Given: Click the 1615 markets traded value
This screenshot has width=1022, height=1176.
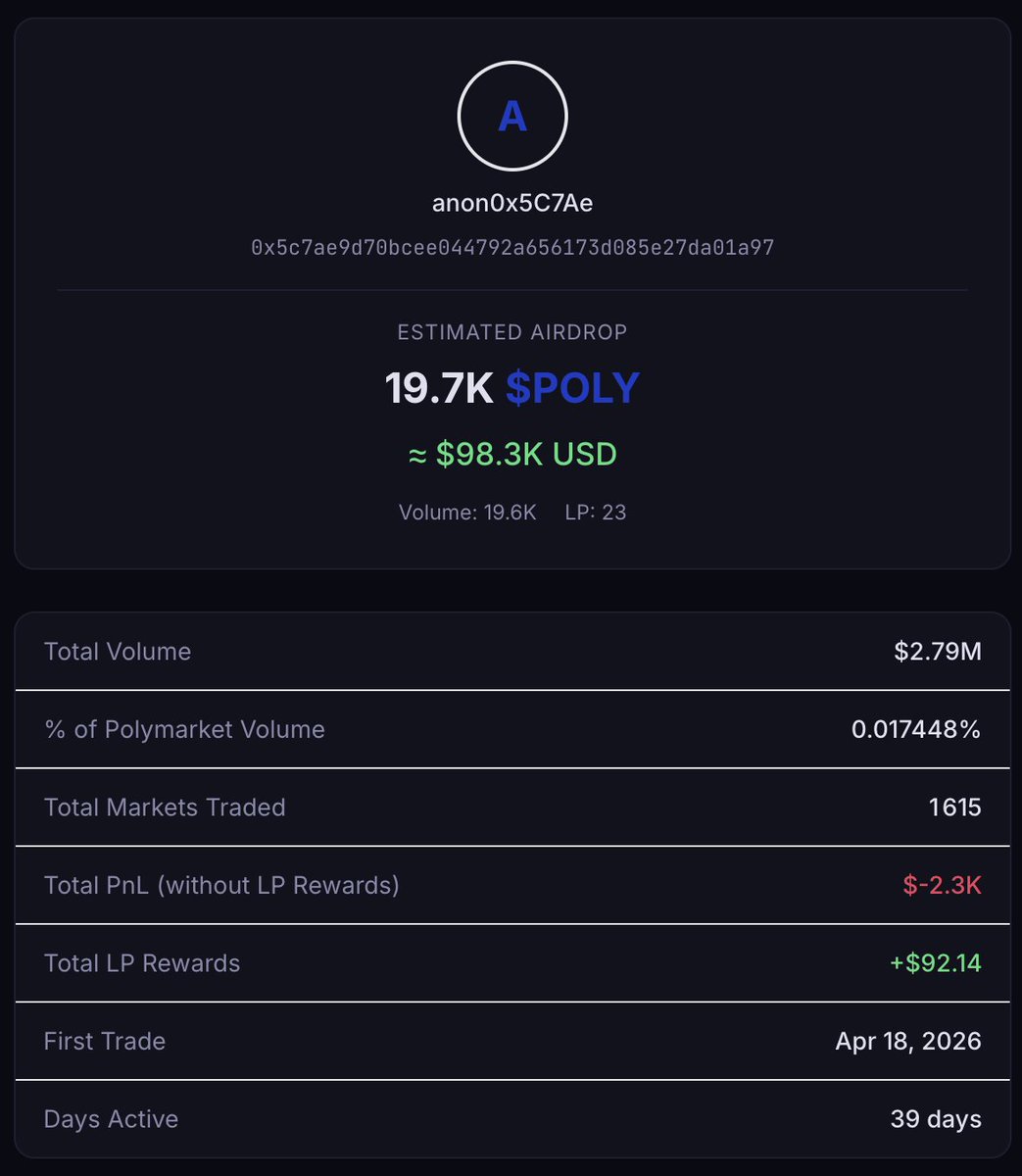Looking at the screenshot, I should coord(955,808).
